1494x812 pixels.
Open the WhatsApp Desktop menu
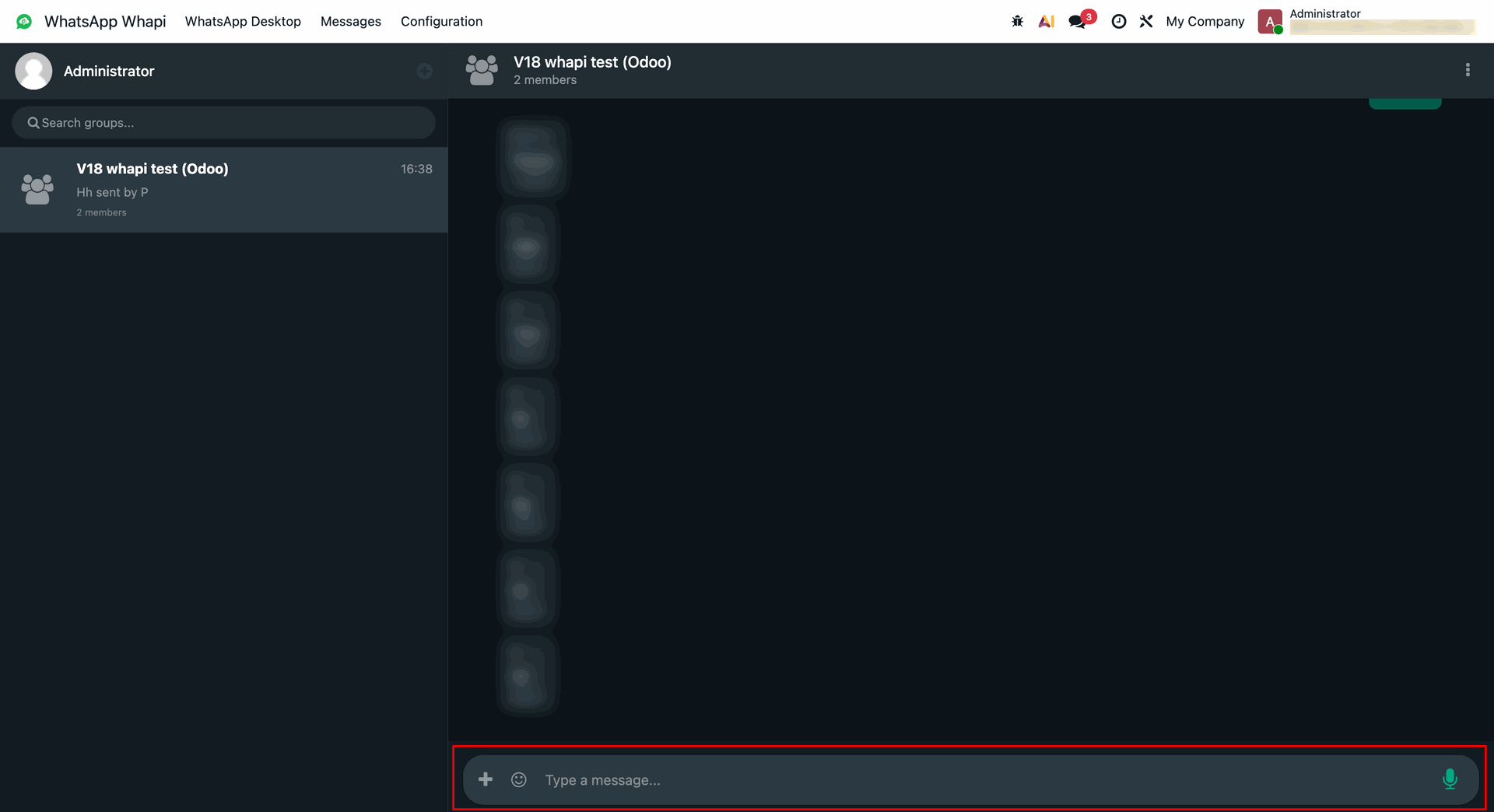tap(243, 21)
